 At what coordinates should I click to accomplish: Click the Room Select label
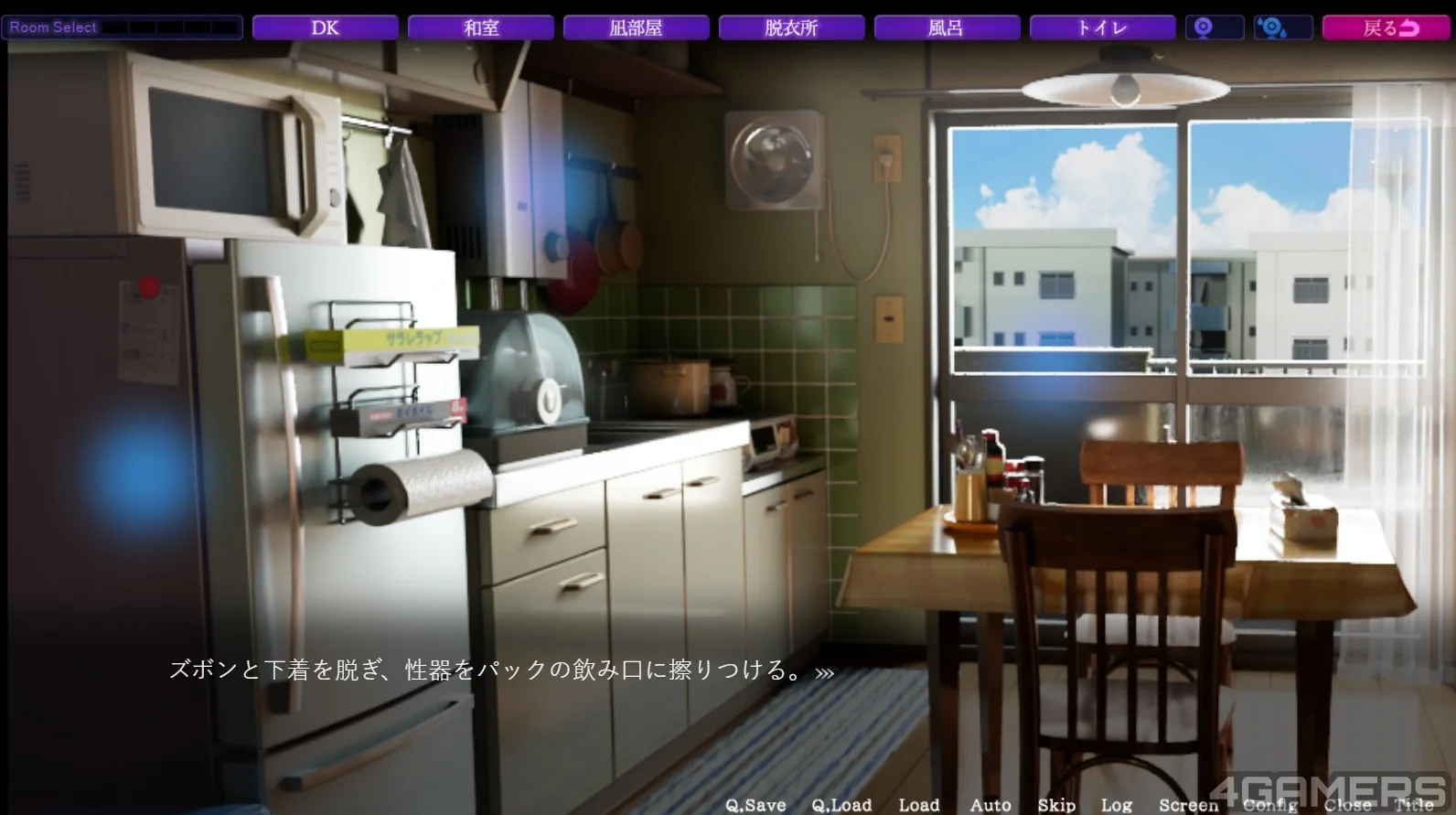coord(53,27)
